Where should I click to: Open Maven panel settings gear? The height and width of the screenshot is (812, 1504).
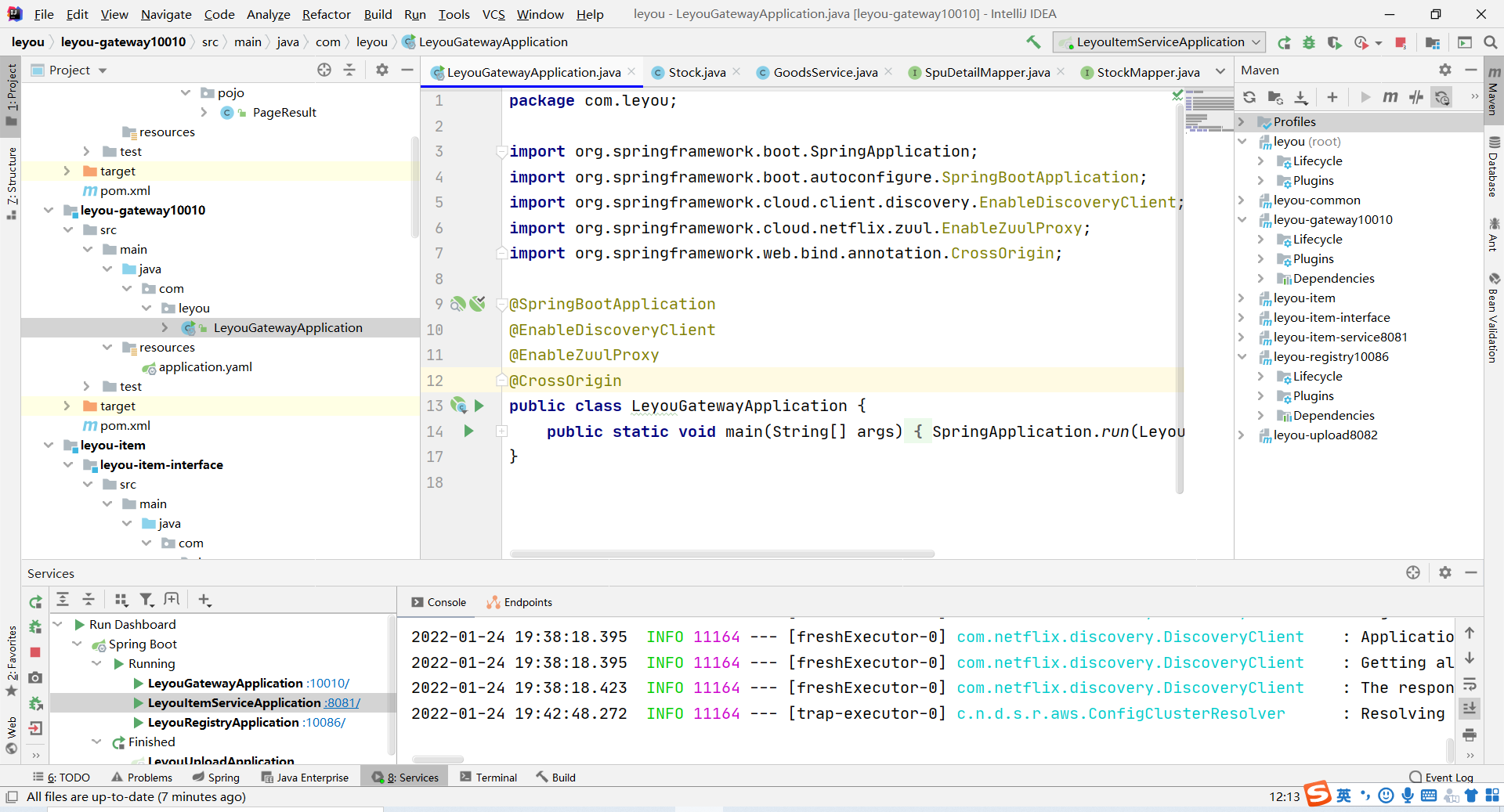click(1445, 70)
